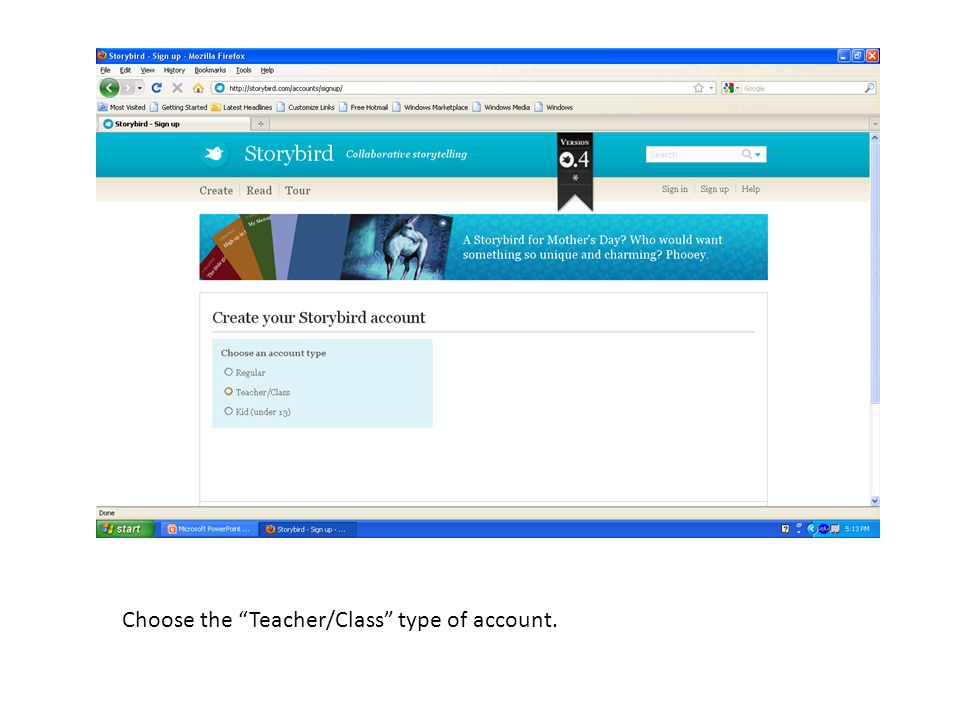Click the Sign in link

675,189
